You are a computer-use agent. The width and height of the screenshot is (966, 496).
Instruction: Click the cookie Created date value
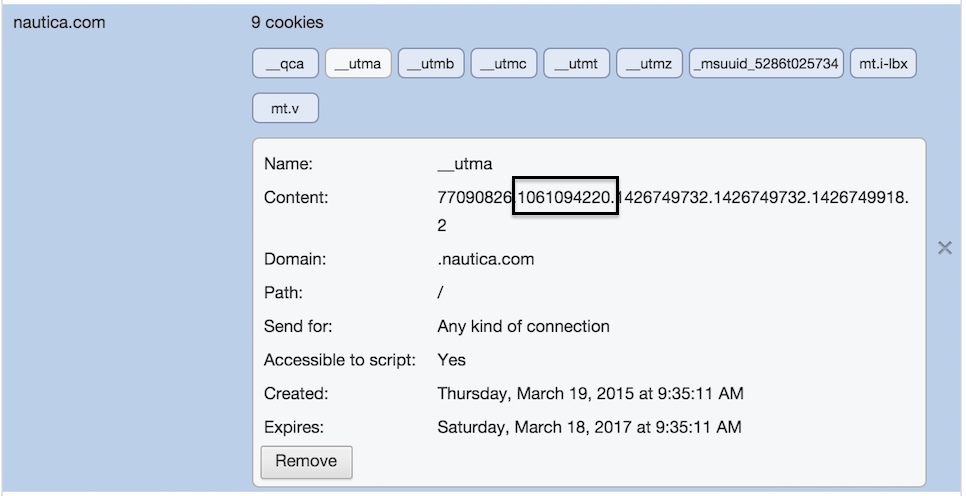pos(590,393)
